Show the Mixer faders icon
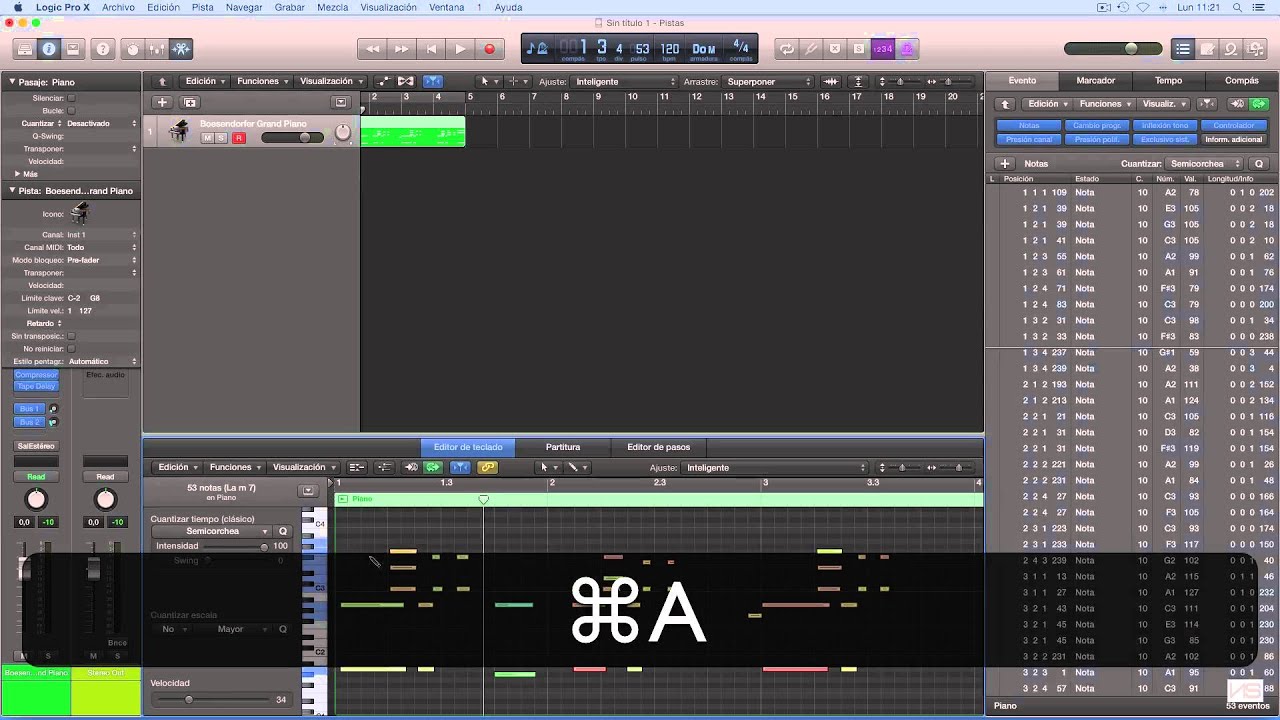Viewport: 1280px width, 720px height. pos(157,48)
